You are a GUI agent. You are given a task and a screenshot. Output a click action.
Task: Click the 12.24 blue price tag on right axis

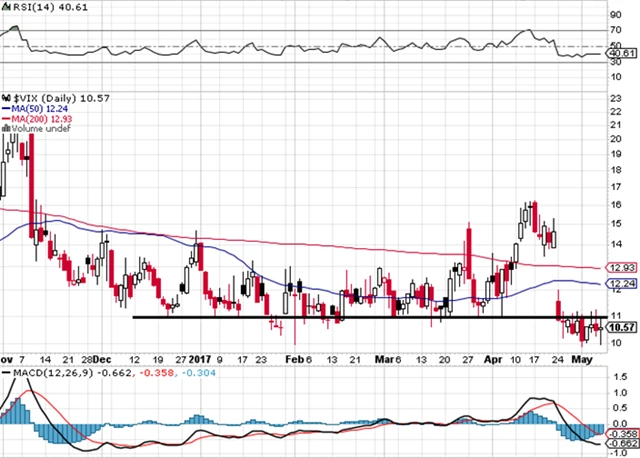tap(621, 284)
